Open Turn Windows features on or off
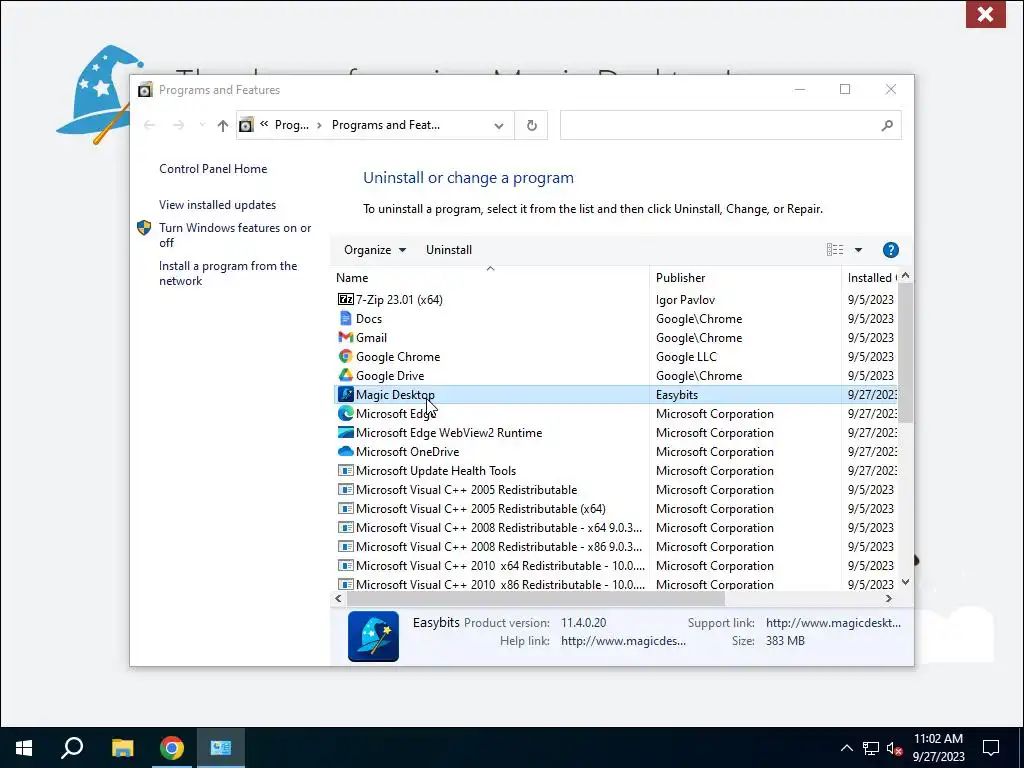1024x768 pixels. coord(235,235)
